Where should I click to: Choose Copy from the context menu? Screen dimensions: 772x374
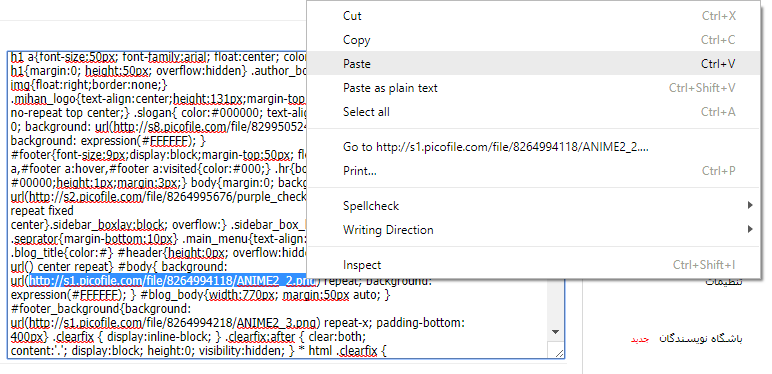[534, 40]
